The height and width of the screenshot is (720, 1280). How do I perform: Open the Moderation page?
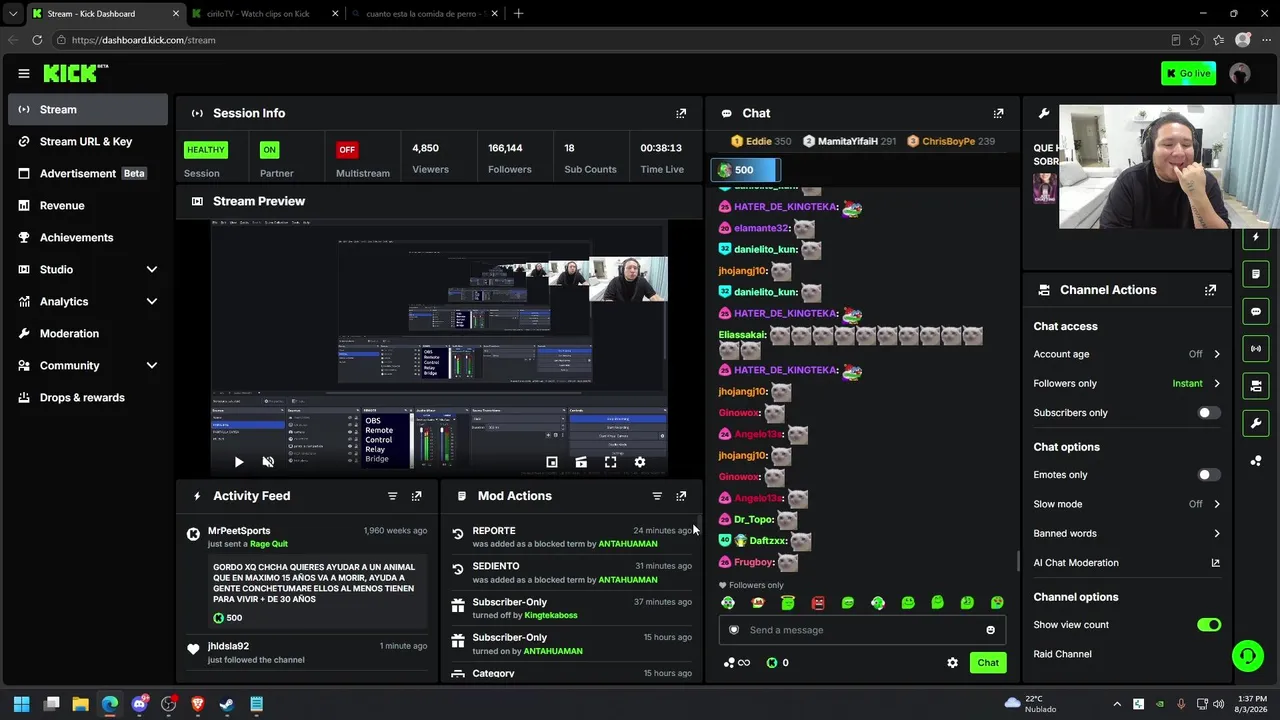tap(88, 333)
